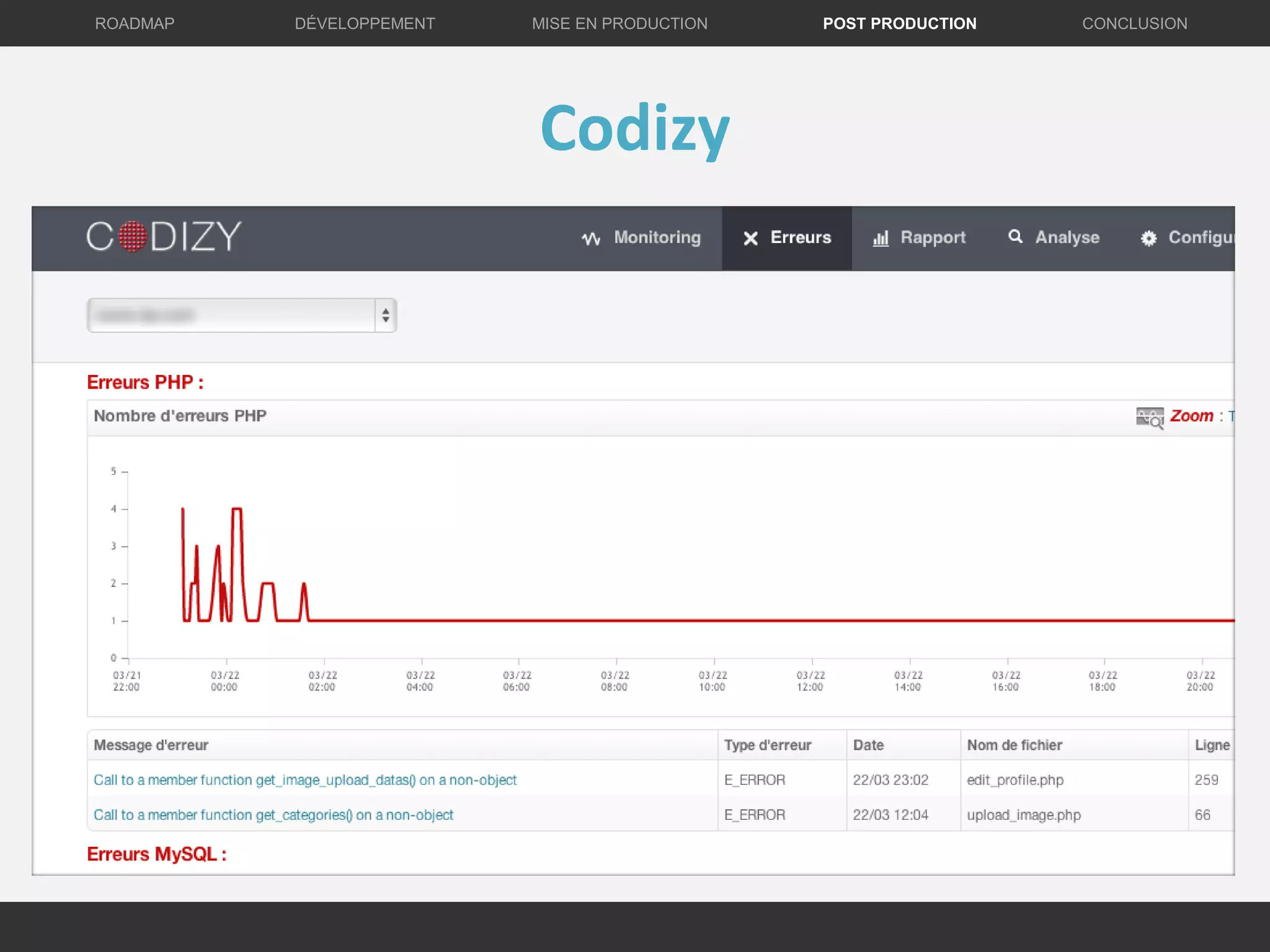Sort by Nom de fichier column
Screen dimensions: 1270x952
[1015, 745]
